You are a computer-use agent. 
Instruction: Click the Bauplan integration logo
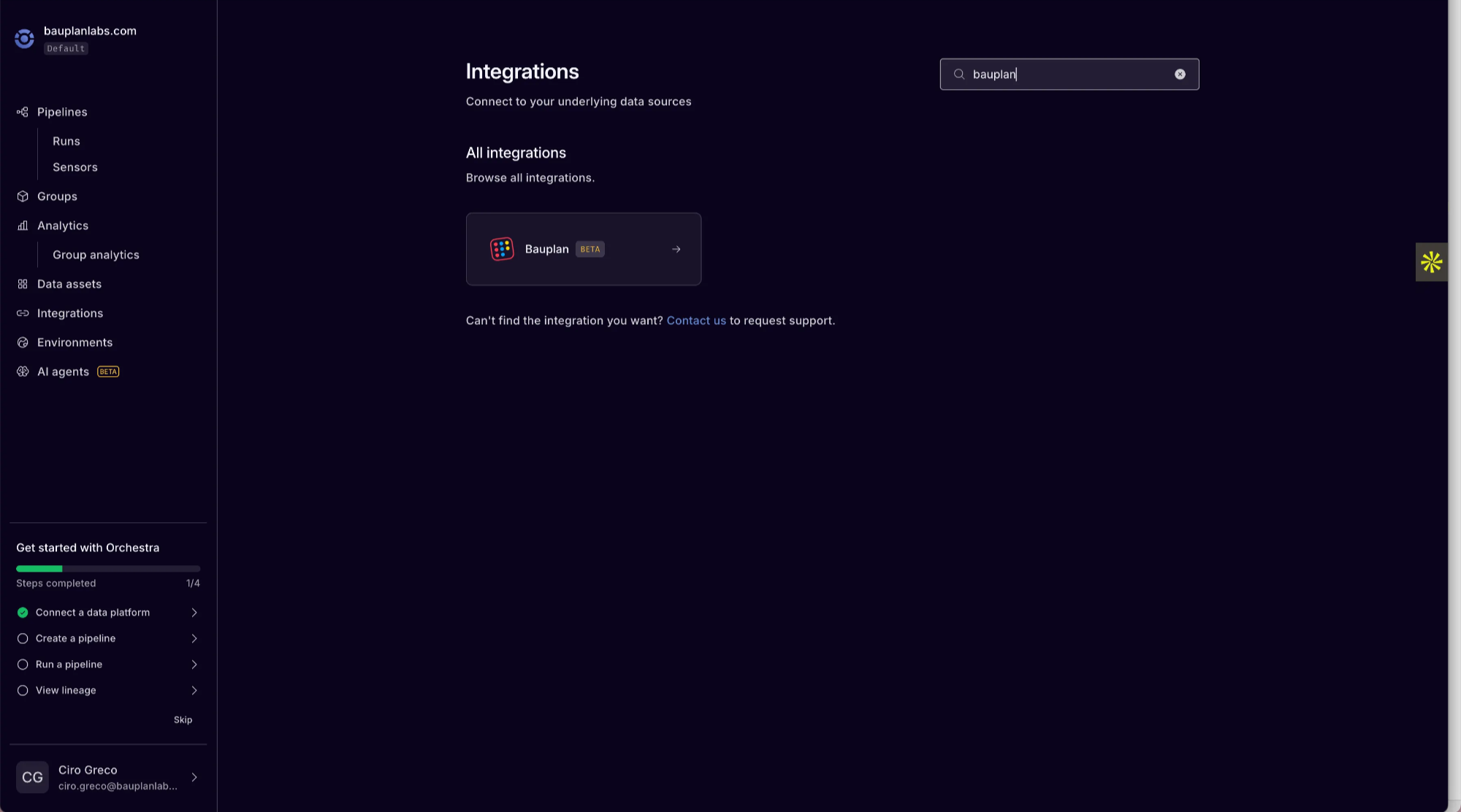502,248
